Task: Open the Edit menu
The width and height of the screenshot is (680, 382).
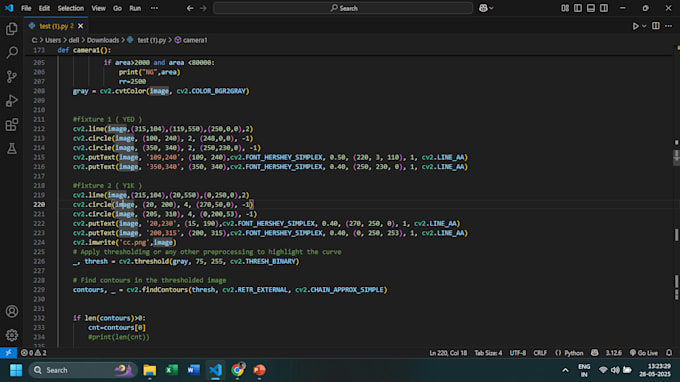Action: pyautogui.click(x=44, y=8)
